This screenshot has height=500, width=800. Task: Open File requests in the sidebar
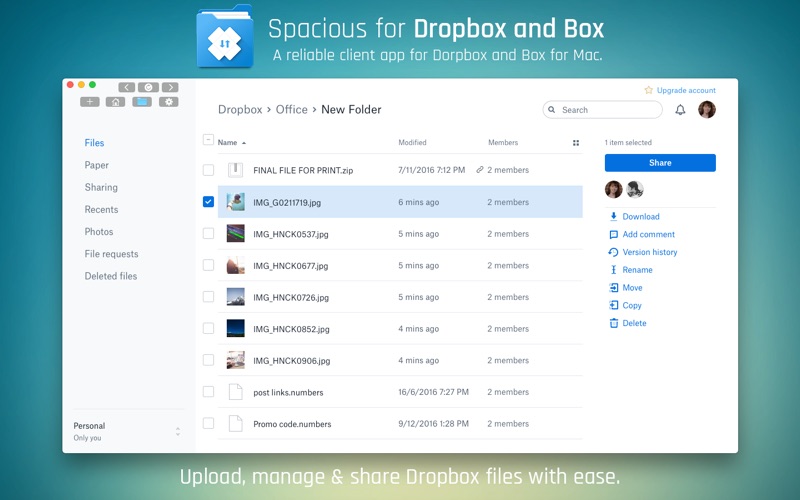click(x=111, y=254)
